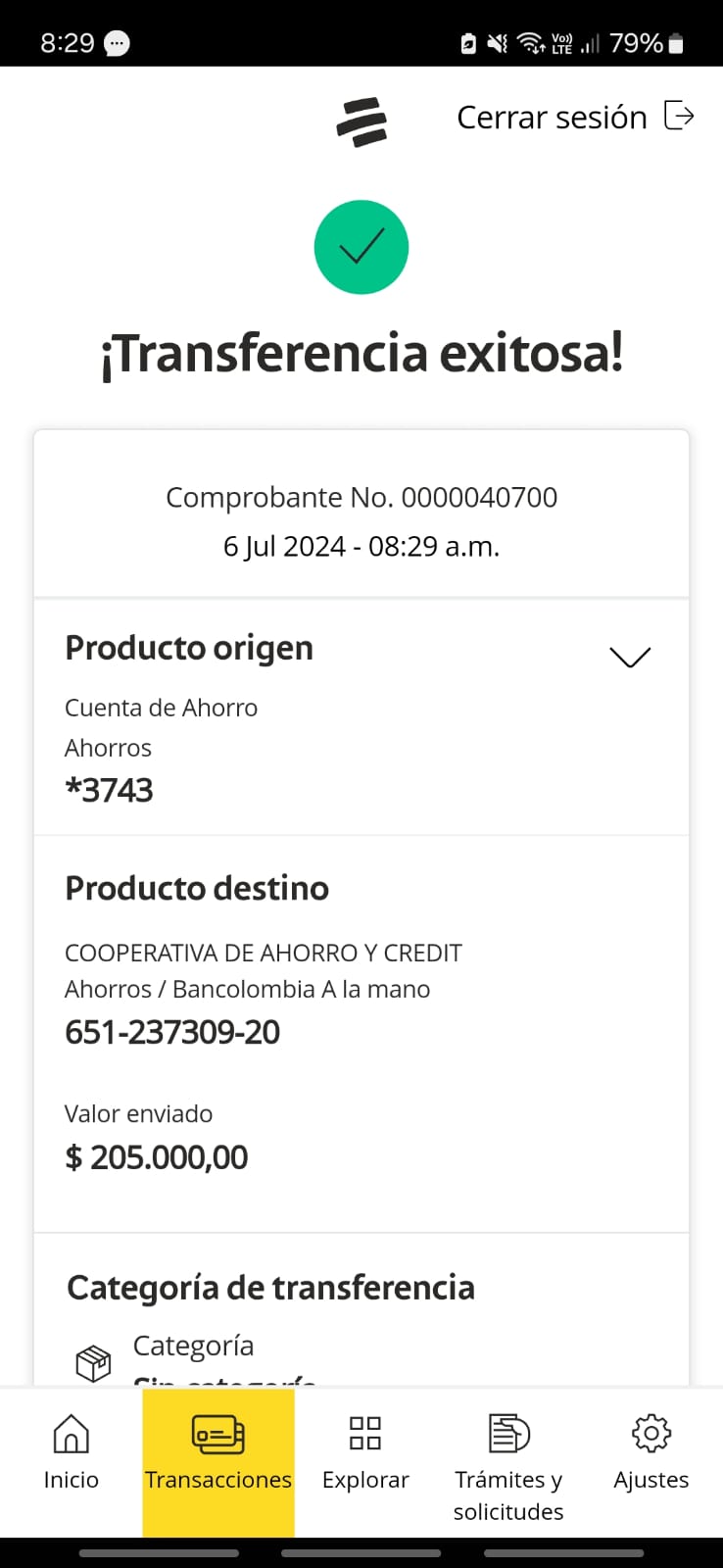The height and width of the screenshot is (1568, 723).
Task: Tap the Comprobante No. 0000040700 text
Action: 361,498
